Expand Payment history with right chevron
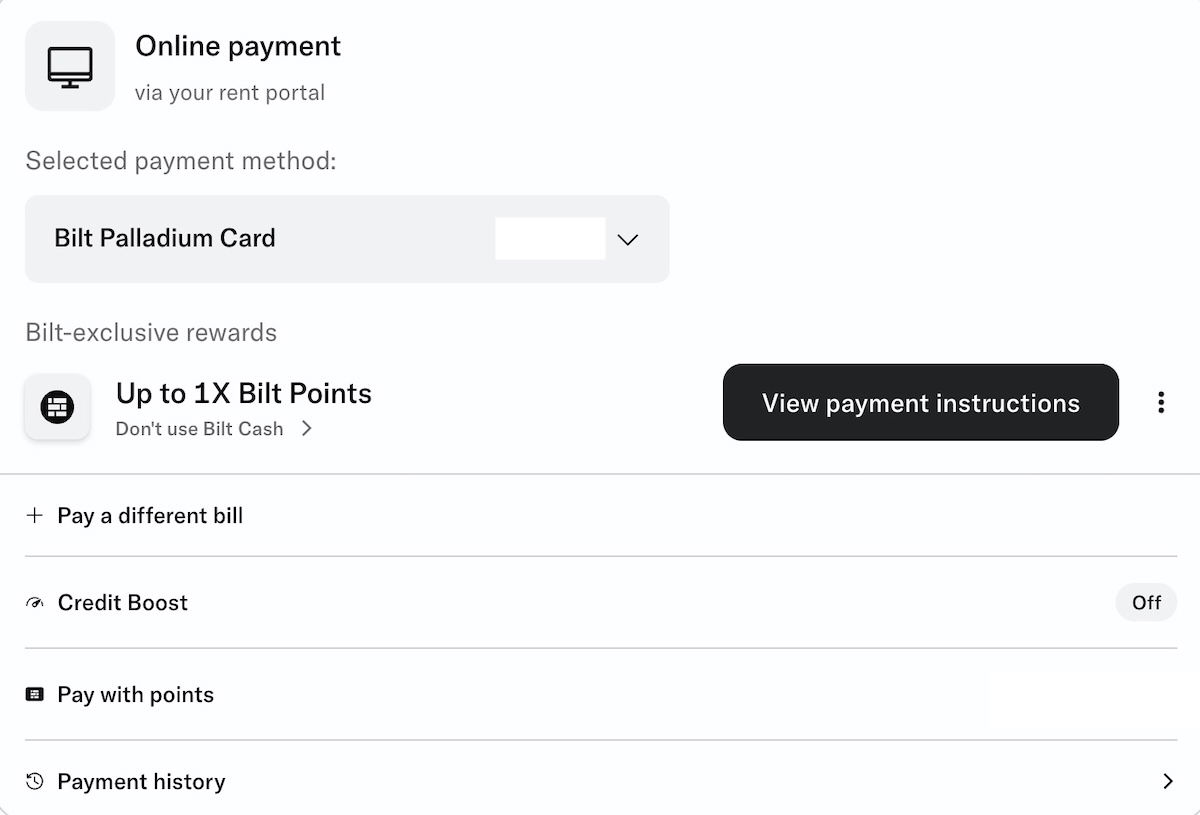The image size is (1200, 815). (1167, 782)
